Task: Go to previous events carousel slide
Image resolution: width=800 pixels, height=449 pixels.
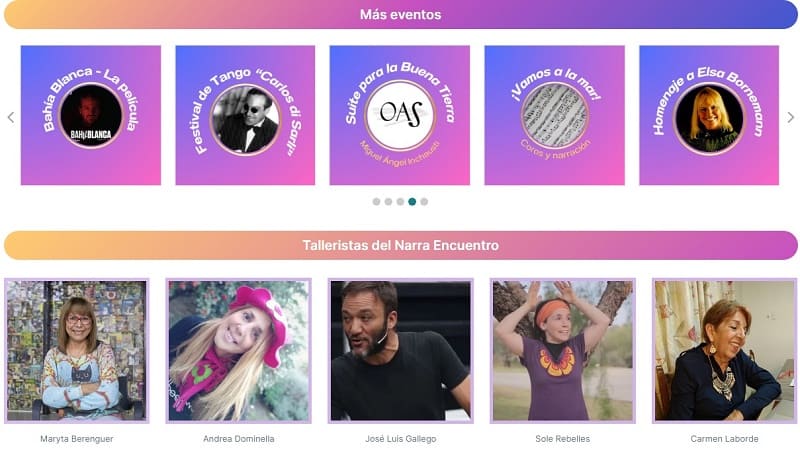Action: [x=11, y=117]
